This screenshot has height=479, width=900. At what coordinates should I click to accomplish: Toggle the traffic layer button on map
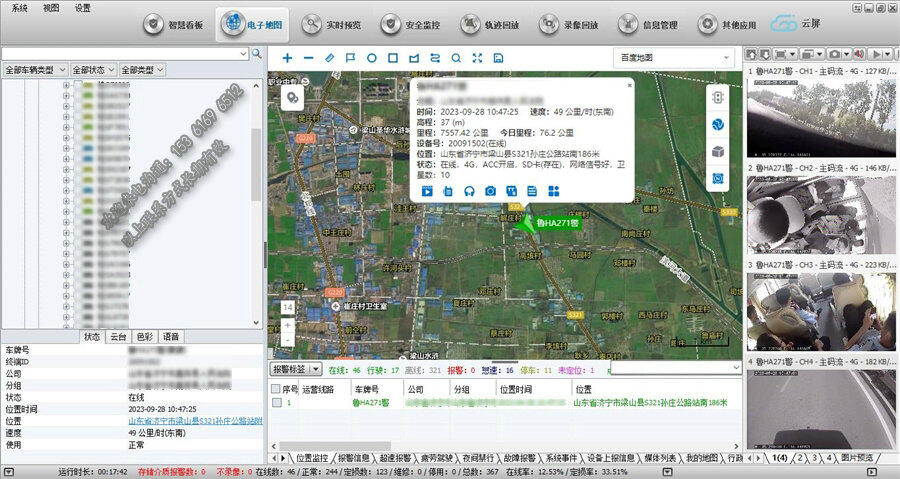(x=717, y=97)
